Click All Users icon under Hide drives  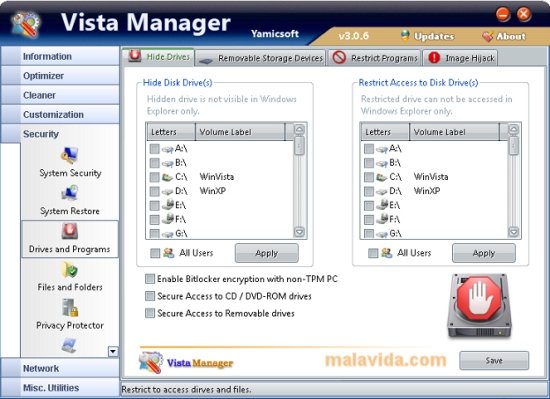pos(169,253)
